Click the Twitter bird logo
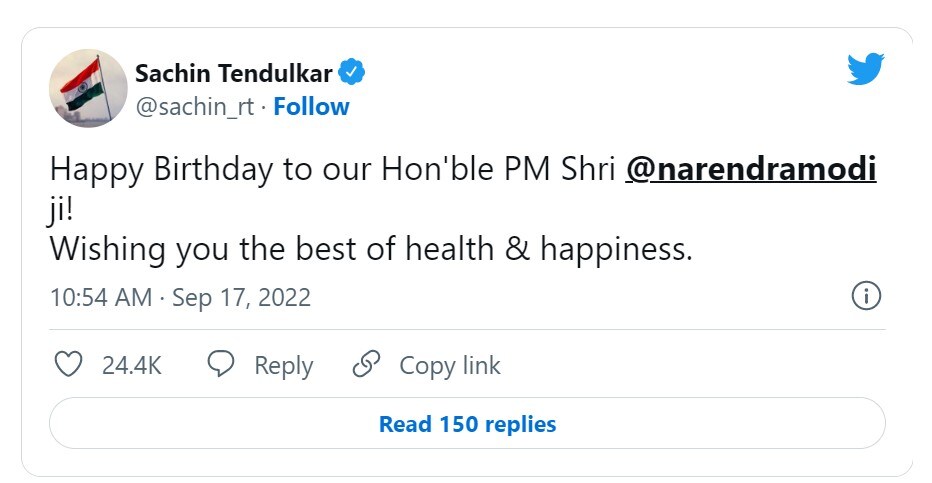The height and width of the screenshot is (483, 932). [866, 69]
